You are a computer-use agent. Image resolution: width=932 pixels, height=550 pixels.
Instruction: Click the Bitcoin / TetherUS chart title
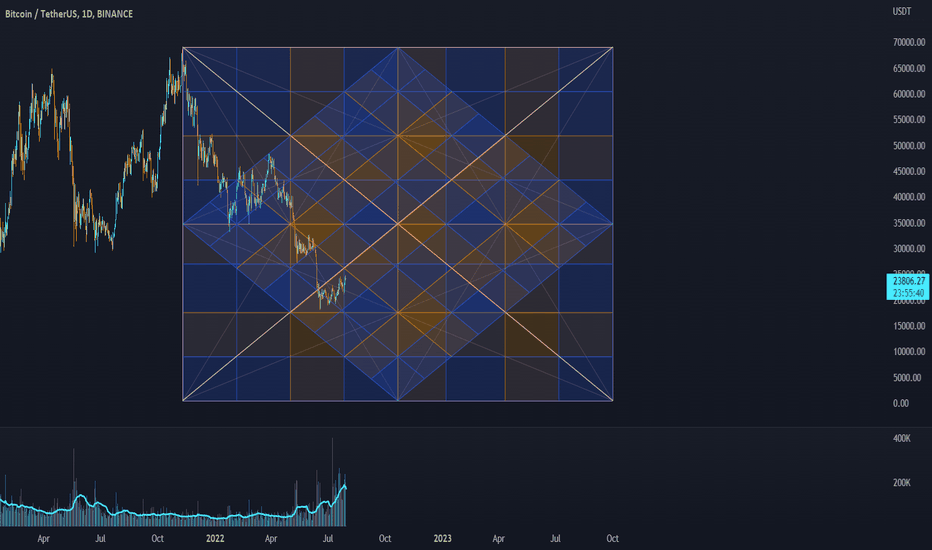click(69, 14)
